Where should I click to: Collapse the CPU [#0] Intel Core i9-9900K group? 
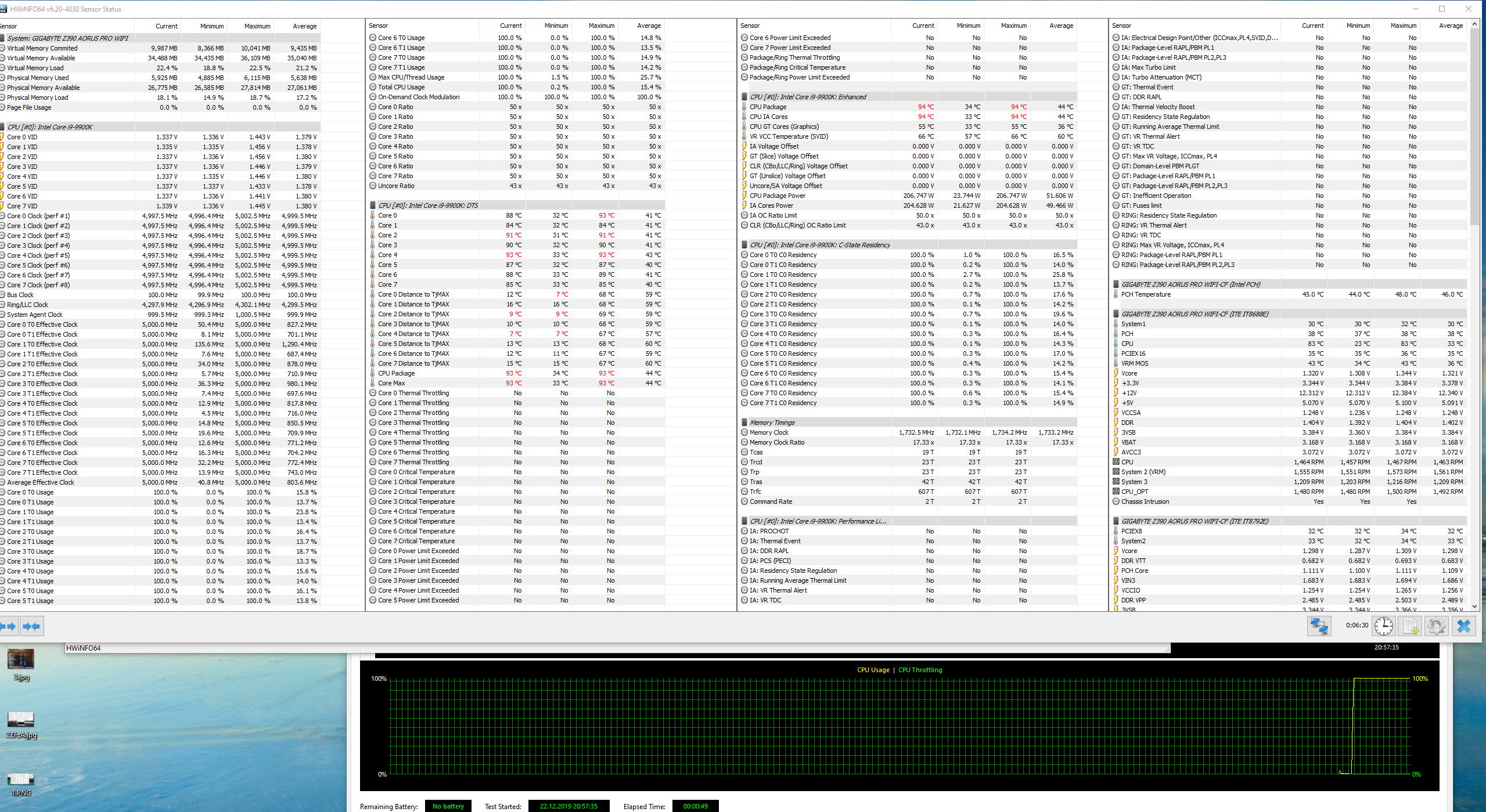(49, 127)
